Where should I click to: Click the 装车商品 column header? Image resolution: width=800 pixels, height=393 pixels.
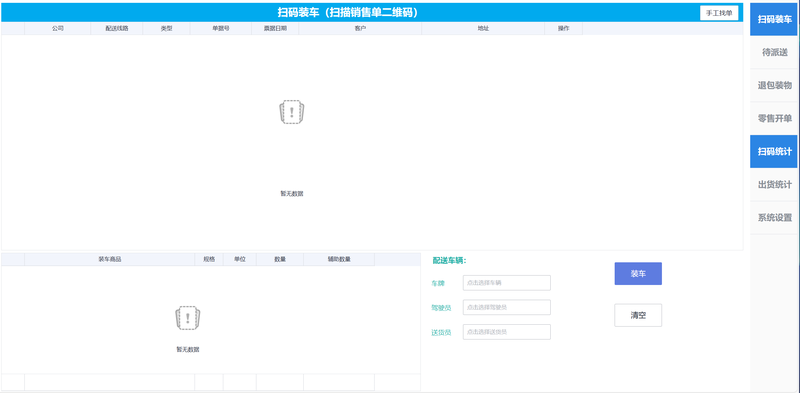click(x=110, y=259)
